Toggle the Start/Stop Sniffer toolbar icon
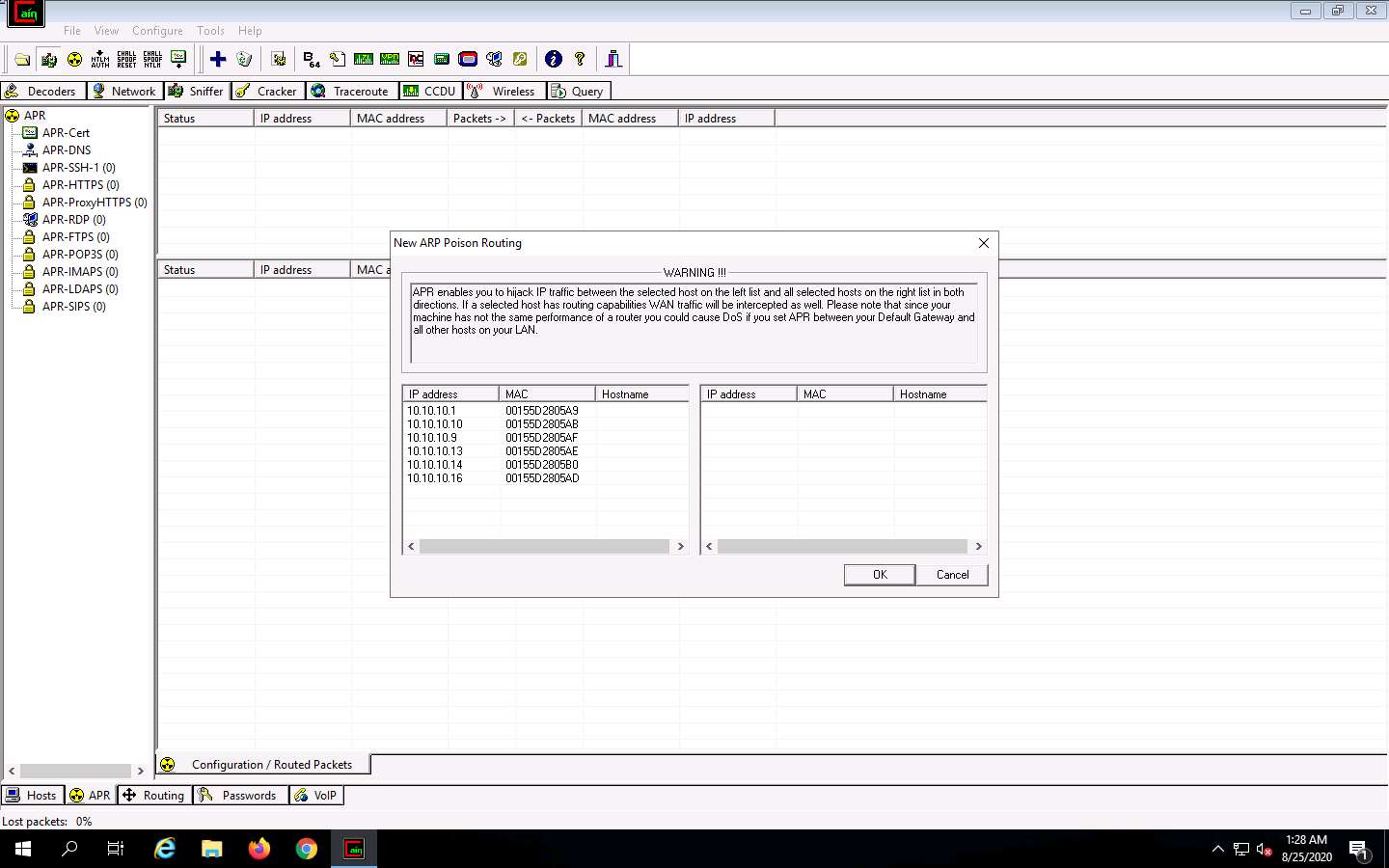Viewport: 1389px width, 868px height. tap(48, 59)
